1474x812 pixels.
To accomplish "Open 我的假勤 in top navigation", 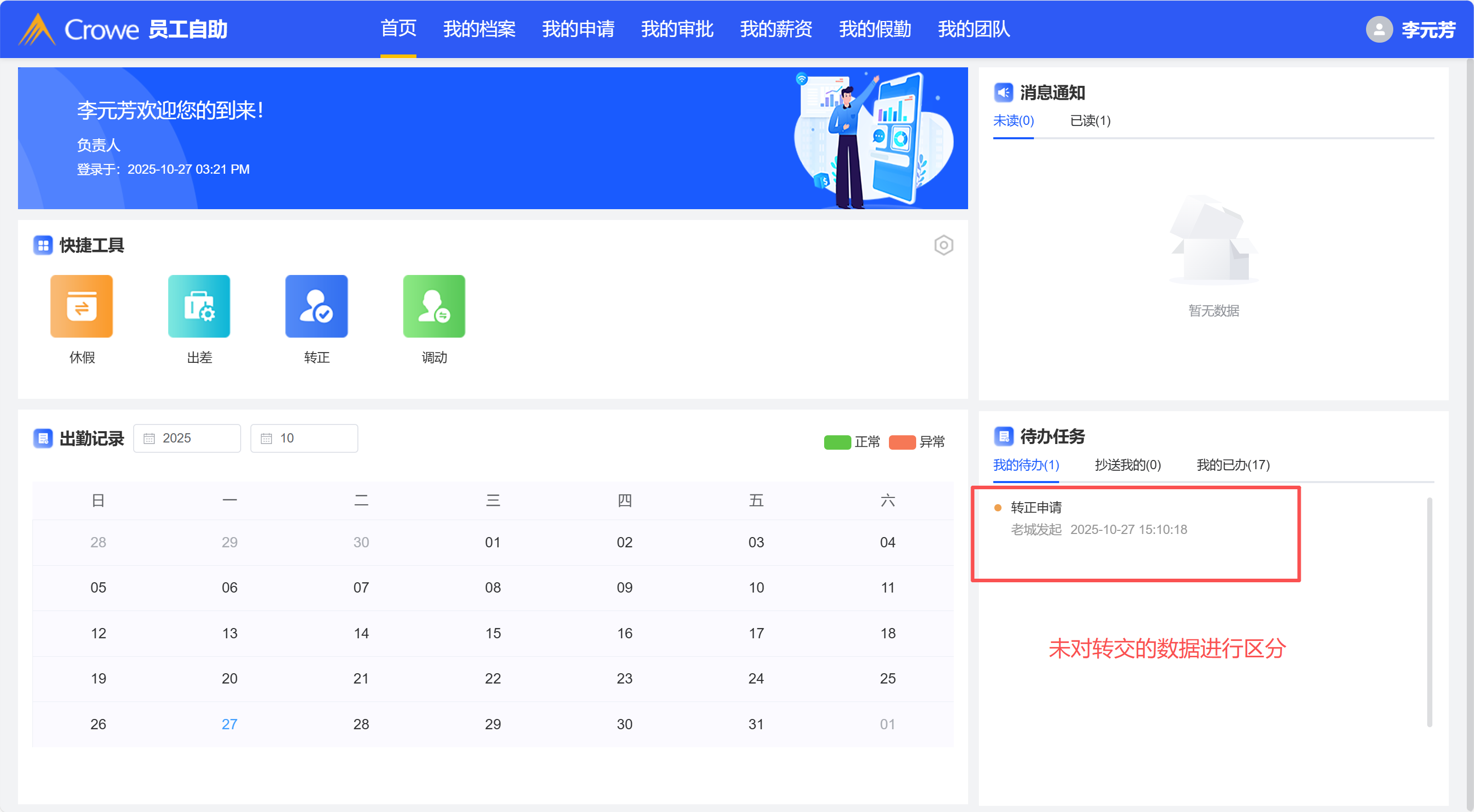I will tap(875, 29).
